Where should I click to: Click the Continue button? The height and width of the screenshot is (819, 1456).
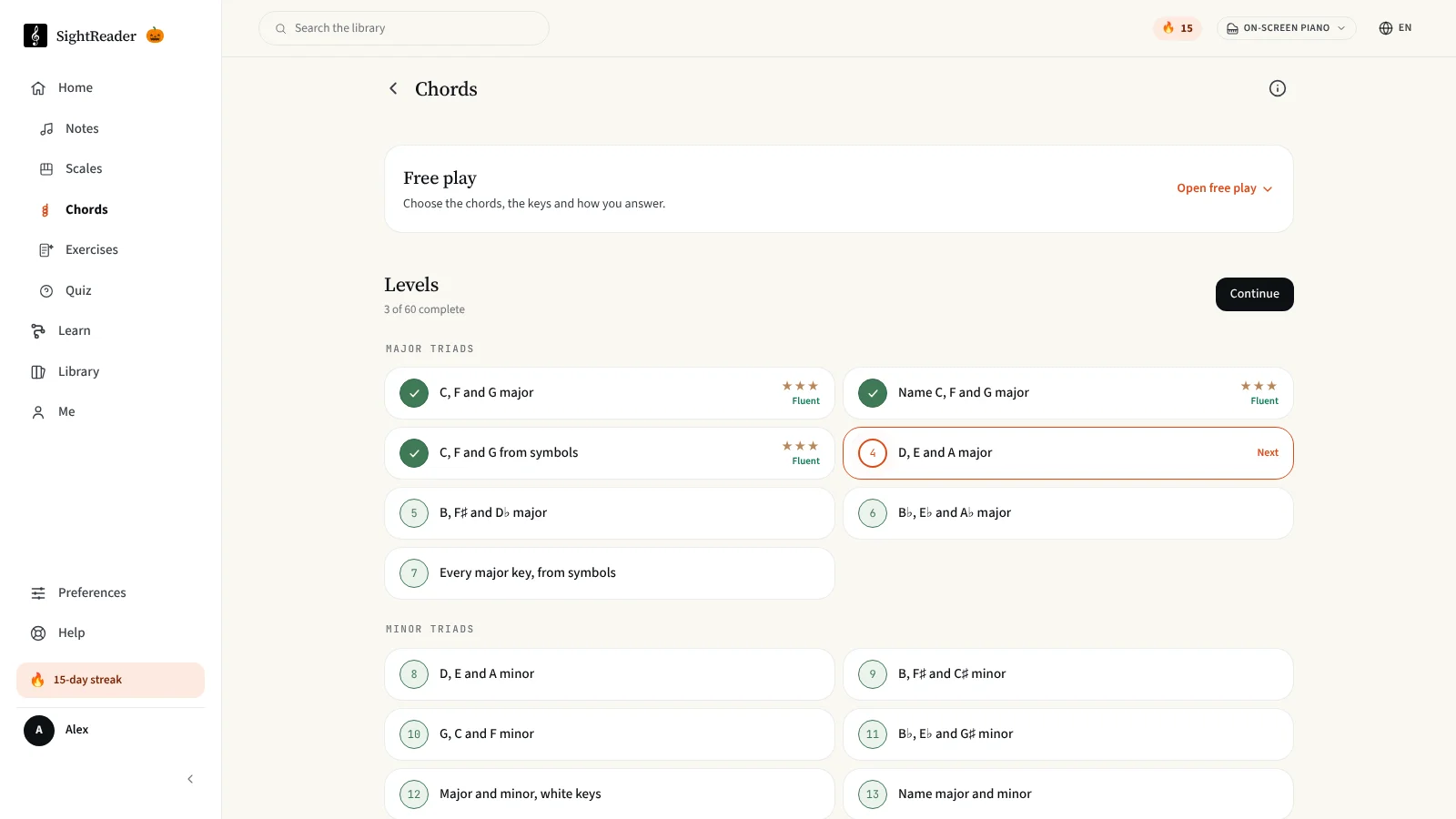(1254, 294)
